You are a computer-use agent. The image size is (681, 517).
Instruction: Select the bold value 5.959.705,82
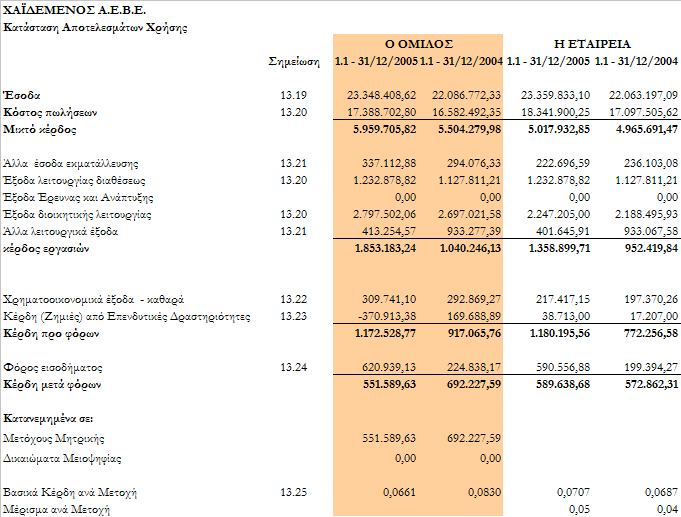pos(384,129)
